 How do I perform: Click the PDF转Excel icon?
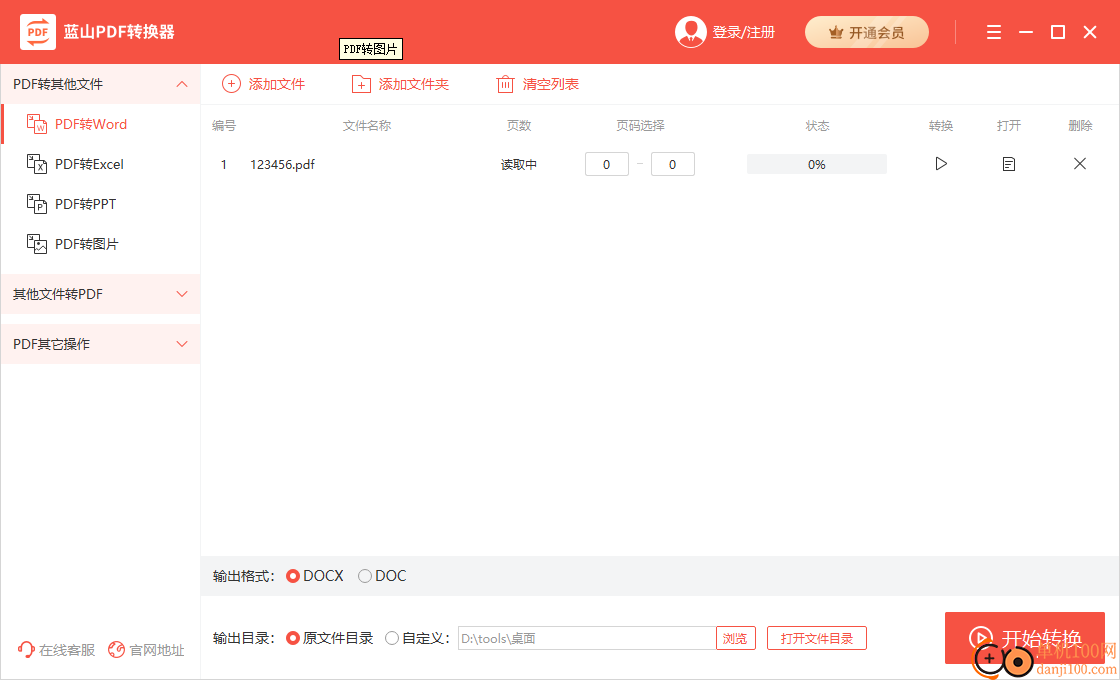[36, 164]
